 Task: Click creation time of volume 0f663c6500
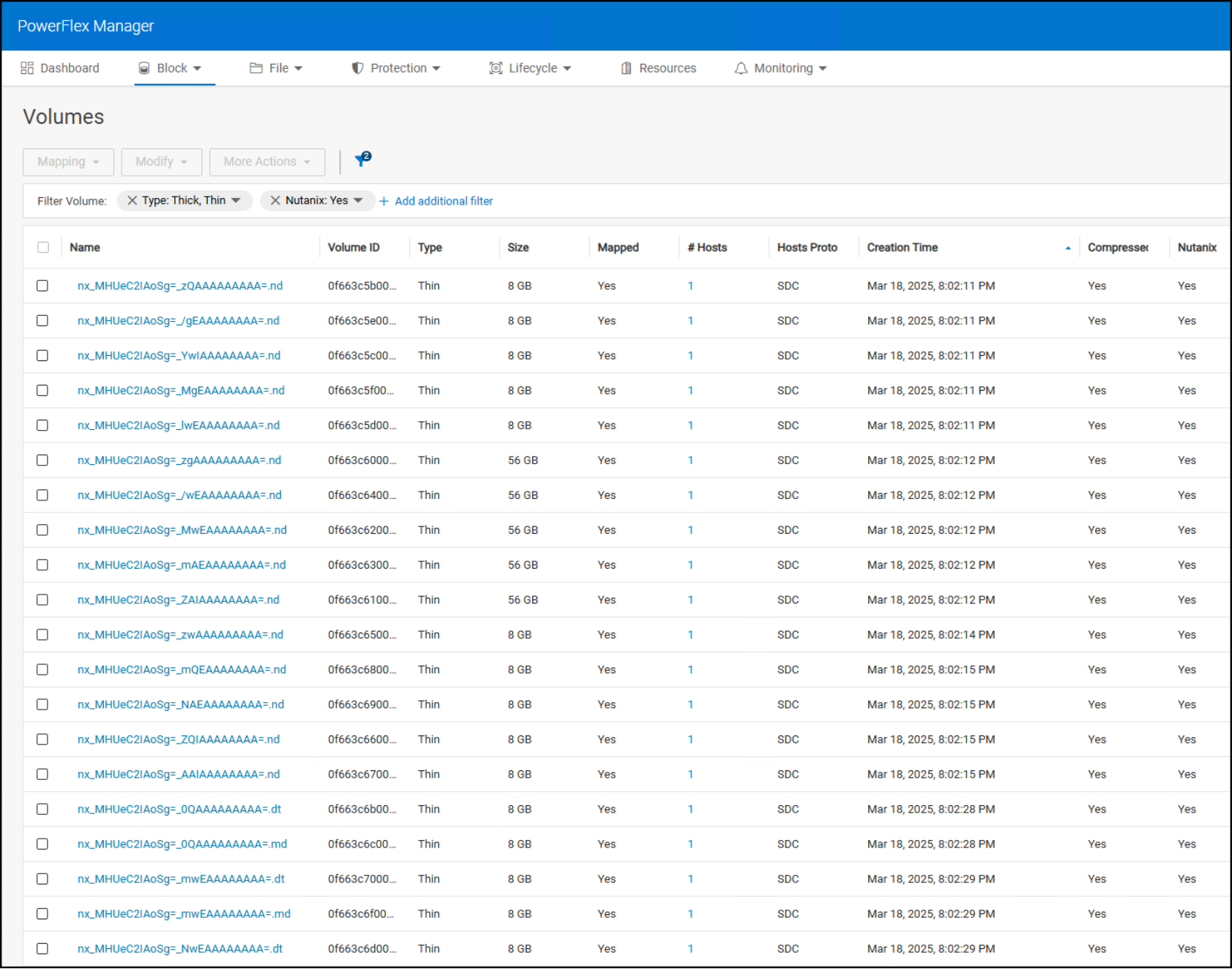point(931,635)
